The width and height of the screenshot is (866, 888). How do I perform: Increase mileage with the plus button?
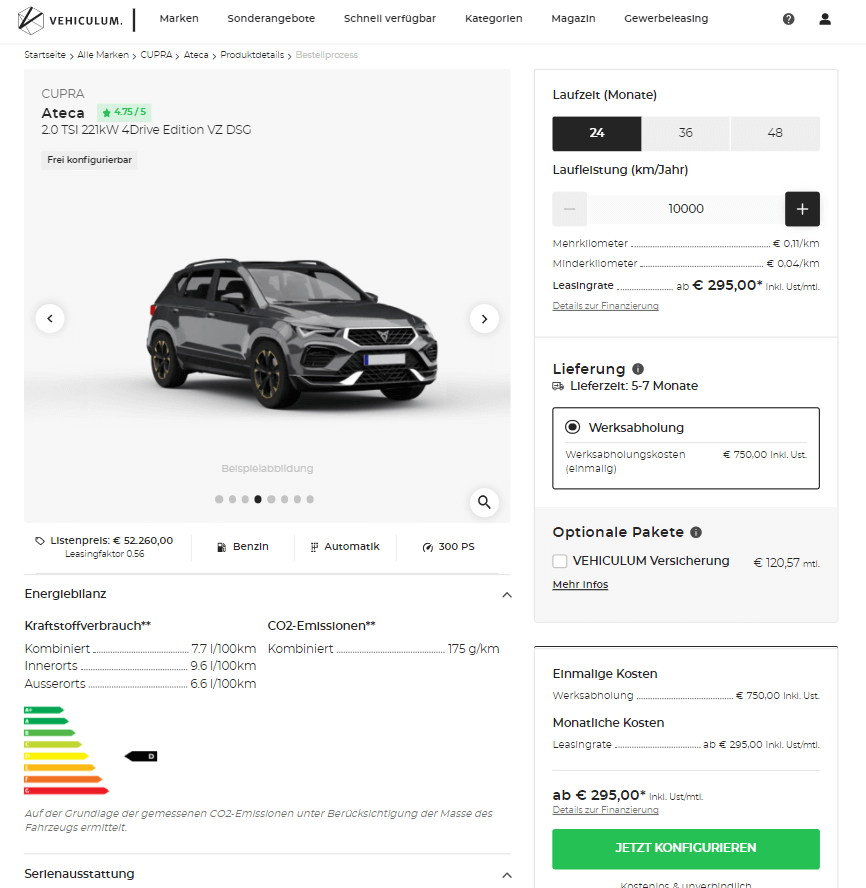[x=802, y=209]
